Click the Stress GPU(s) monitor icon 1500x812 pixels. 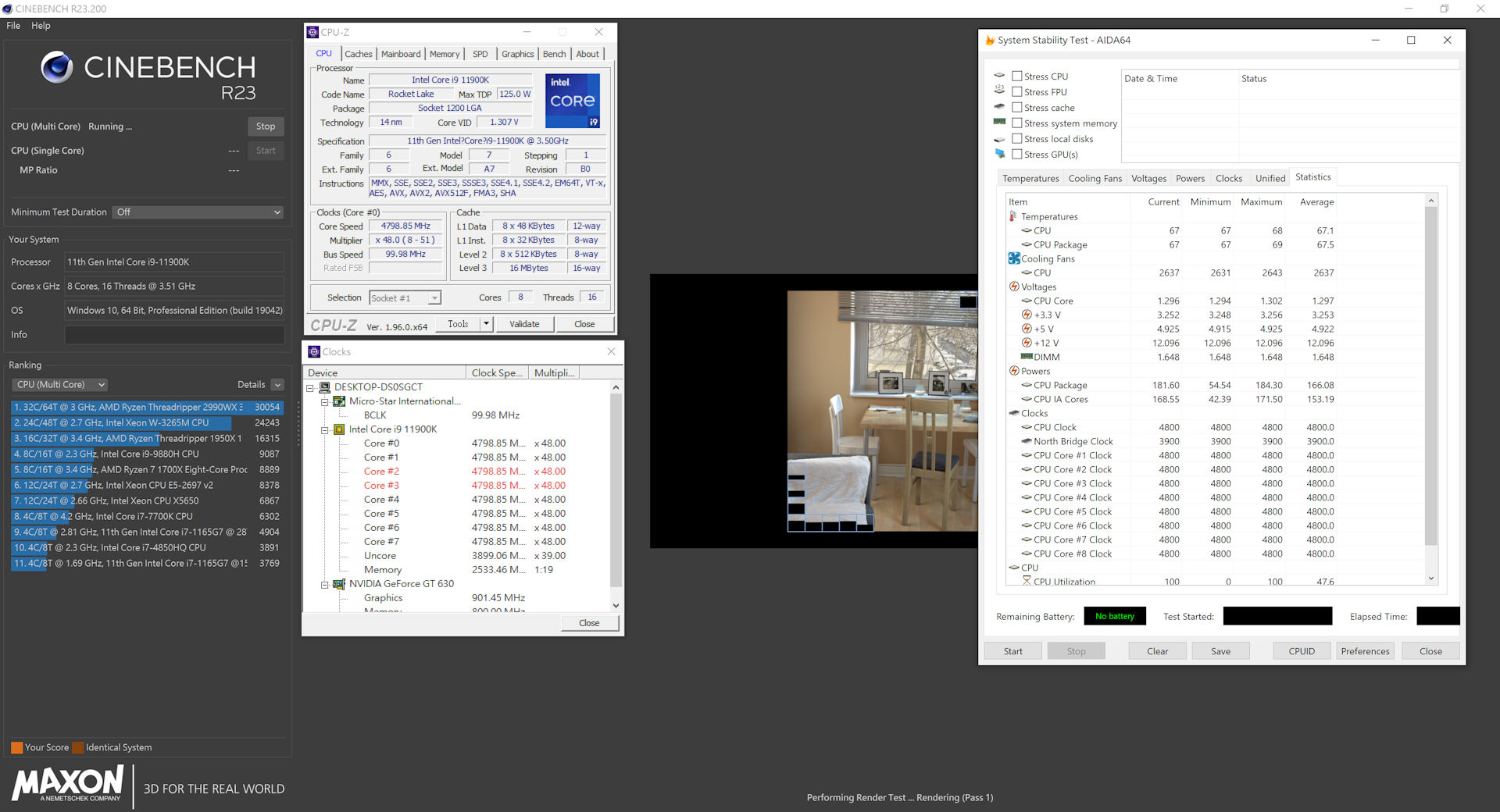(999, 154)
